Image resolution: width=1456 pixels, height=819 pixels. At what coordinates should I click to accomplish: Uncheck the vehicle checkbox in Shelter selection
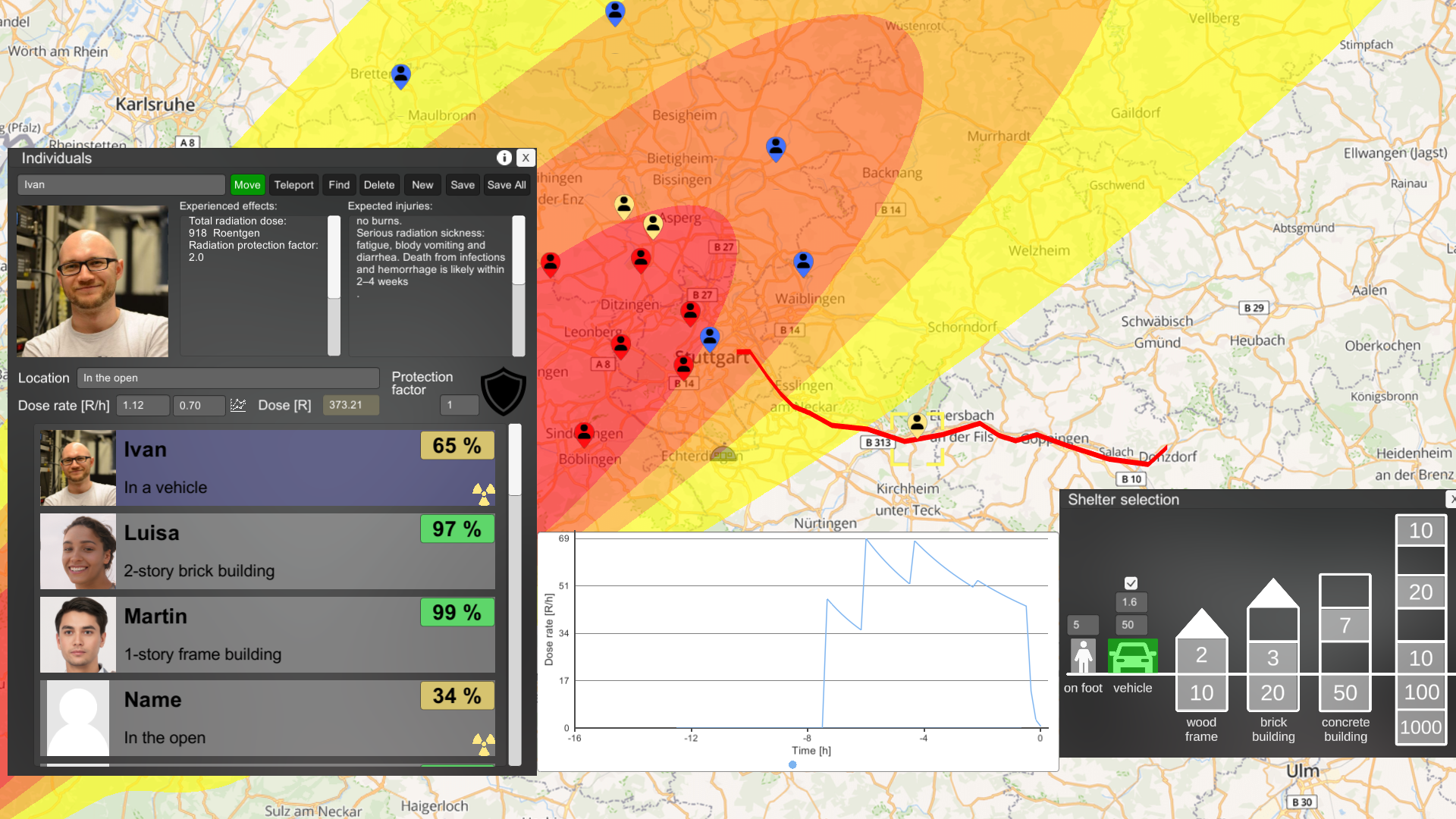[x=1131, y=583]
